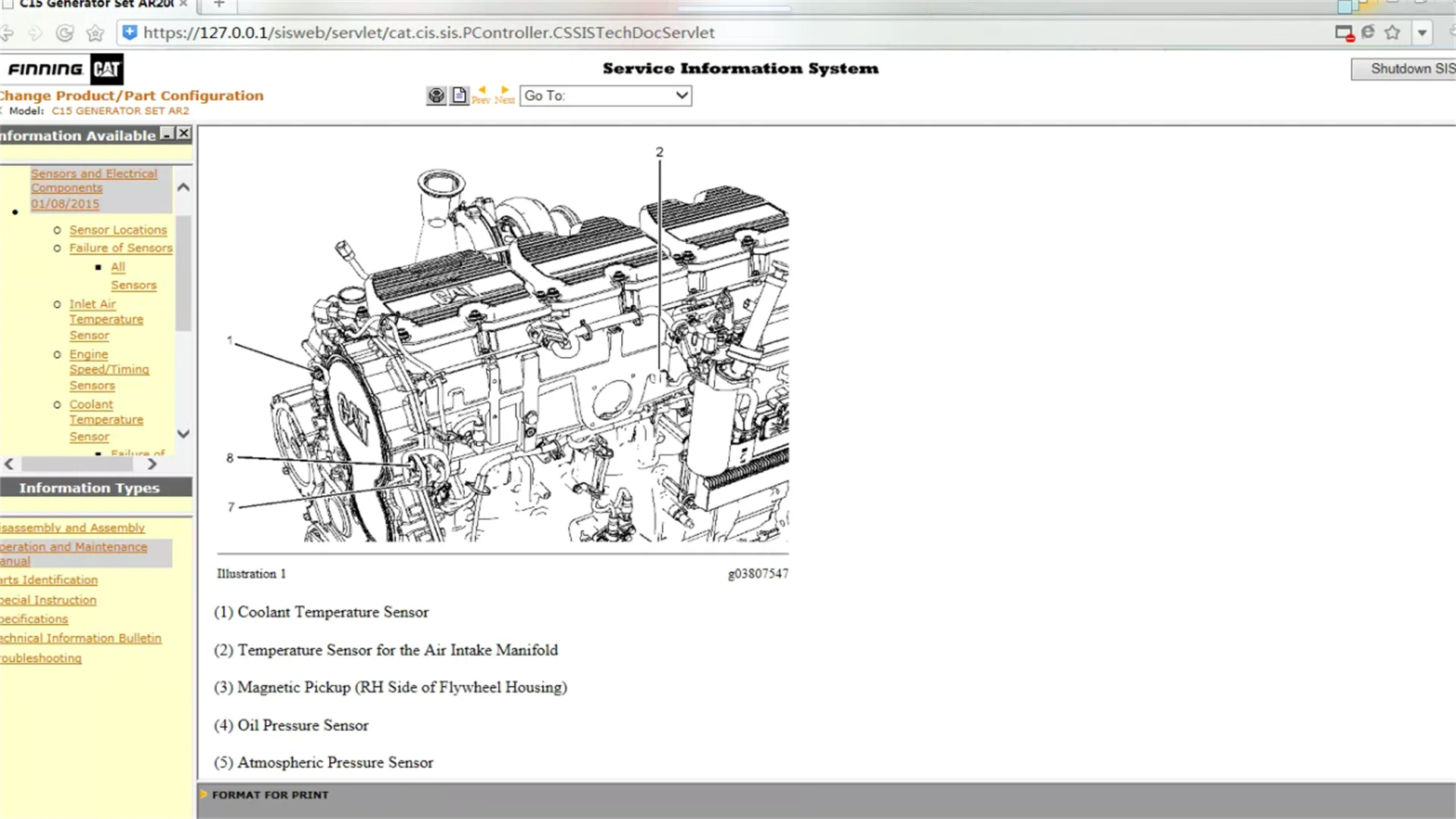
Task: Click the Coolant Temperature Sensor link
Action: coord(106,419)
